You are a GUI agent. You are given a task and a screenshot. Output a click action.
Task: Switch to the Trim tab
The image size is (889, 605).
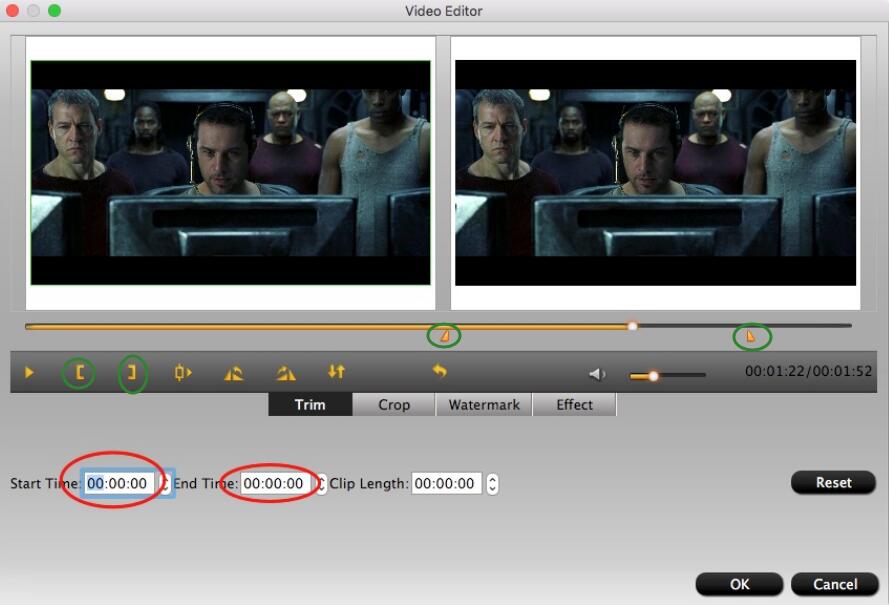[310, 405]
